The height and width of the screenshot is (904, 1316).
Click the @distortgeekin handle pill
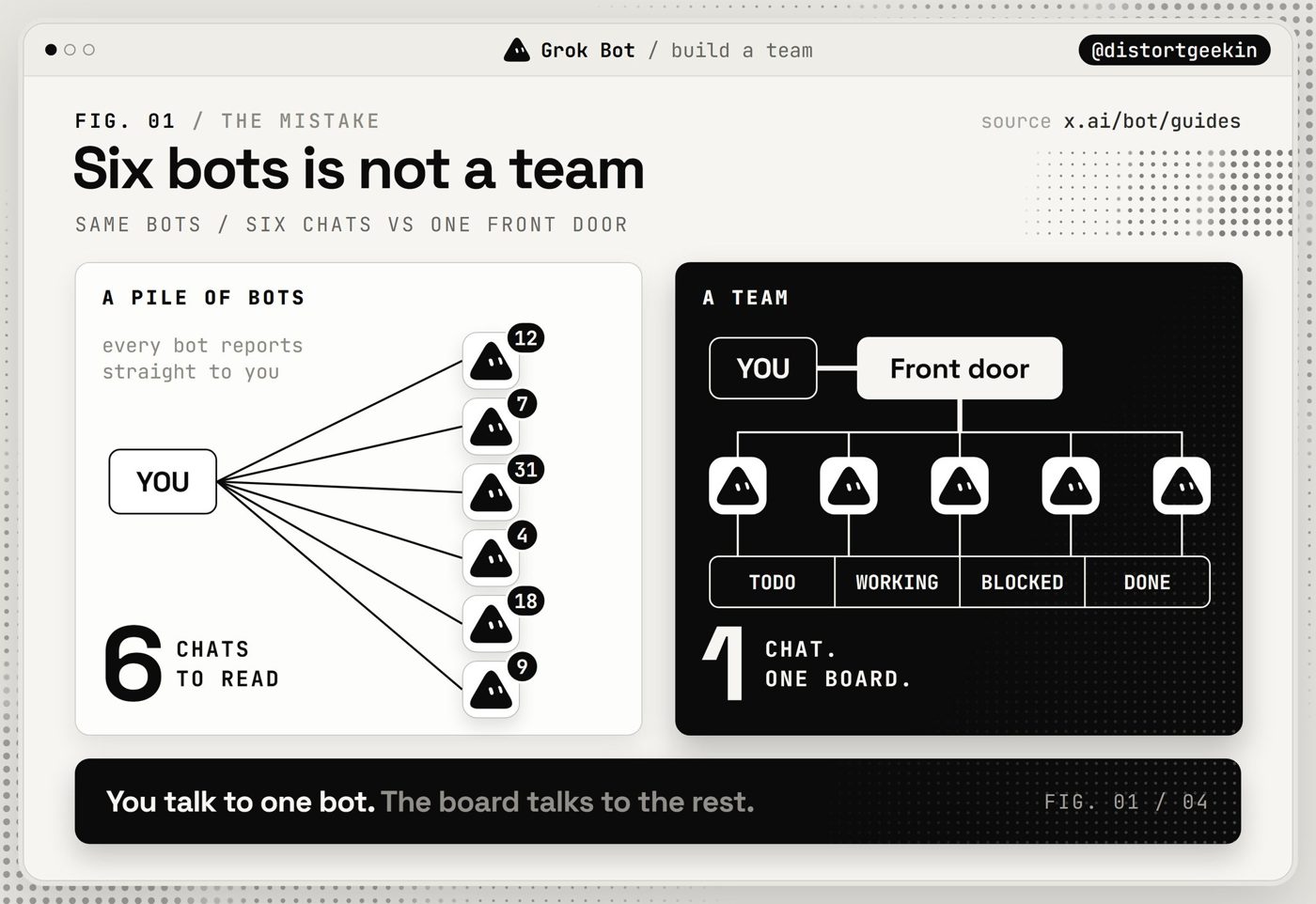click(x=1174, y=51)
